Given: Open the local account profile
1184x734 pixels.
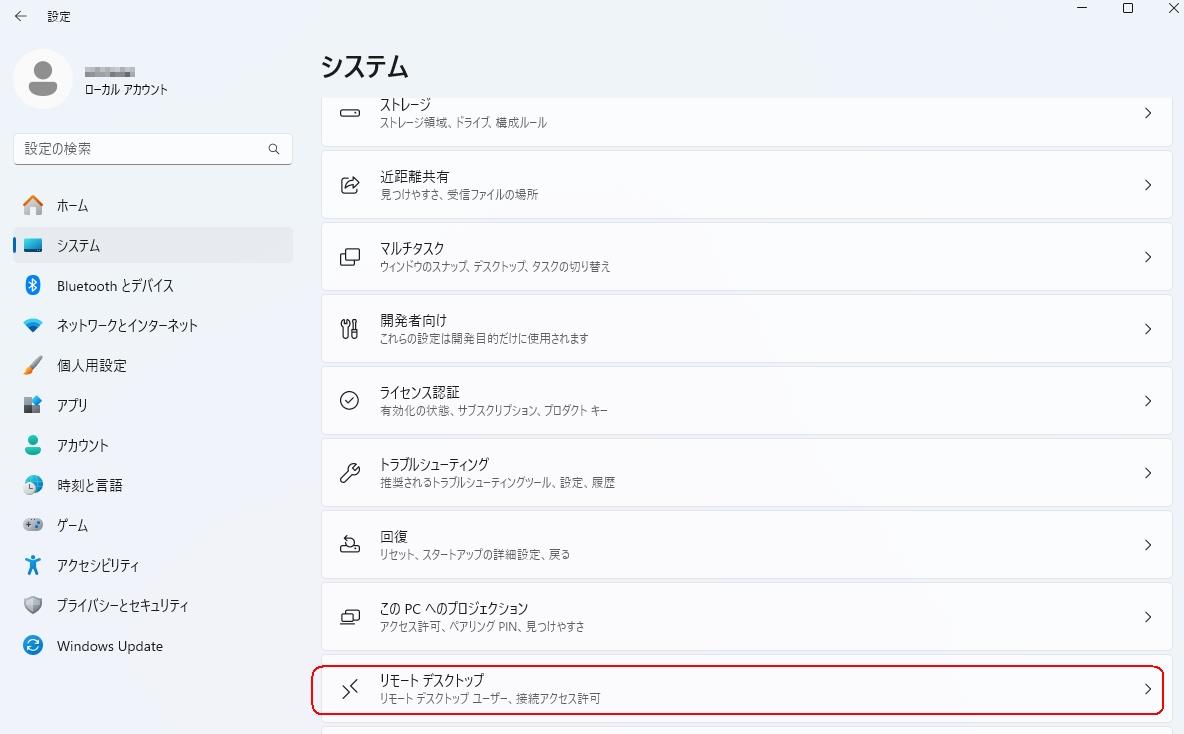Looking at the screenshot, I should 92,79.
